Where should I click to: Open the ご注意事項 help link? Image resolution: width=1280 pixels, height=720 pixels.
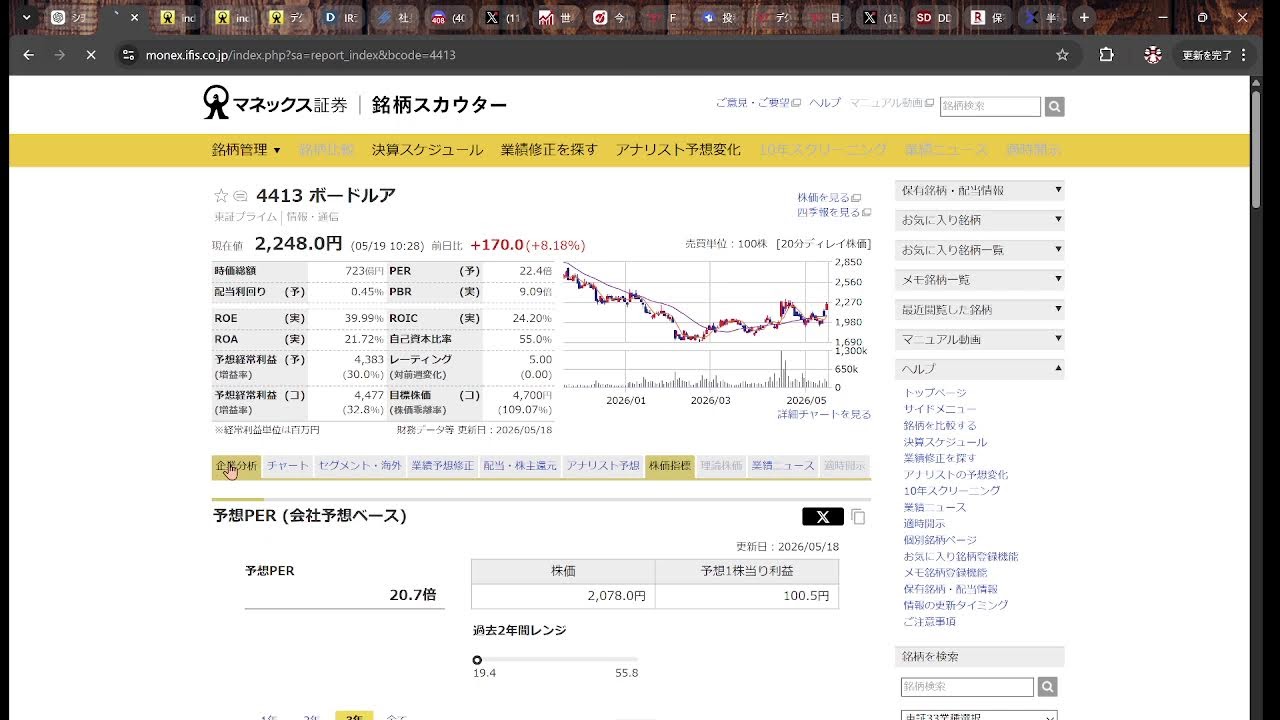pyautogui.click(x=930, y=622)
